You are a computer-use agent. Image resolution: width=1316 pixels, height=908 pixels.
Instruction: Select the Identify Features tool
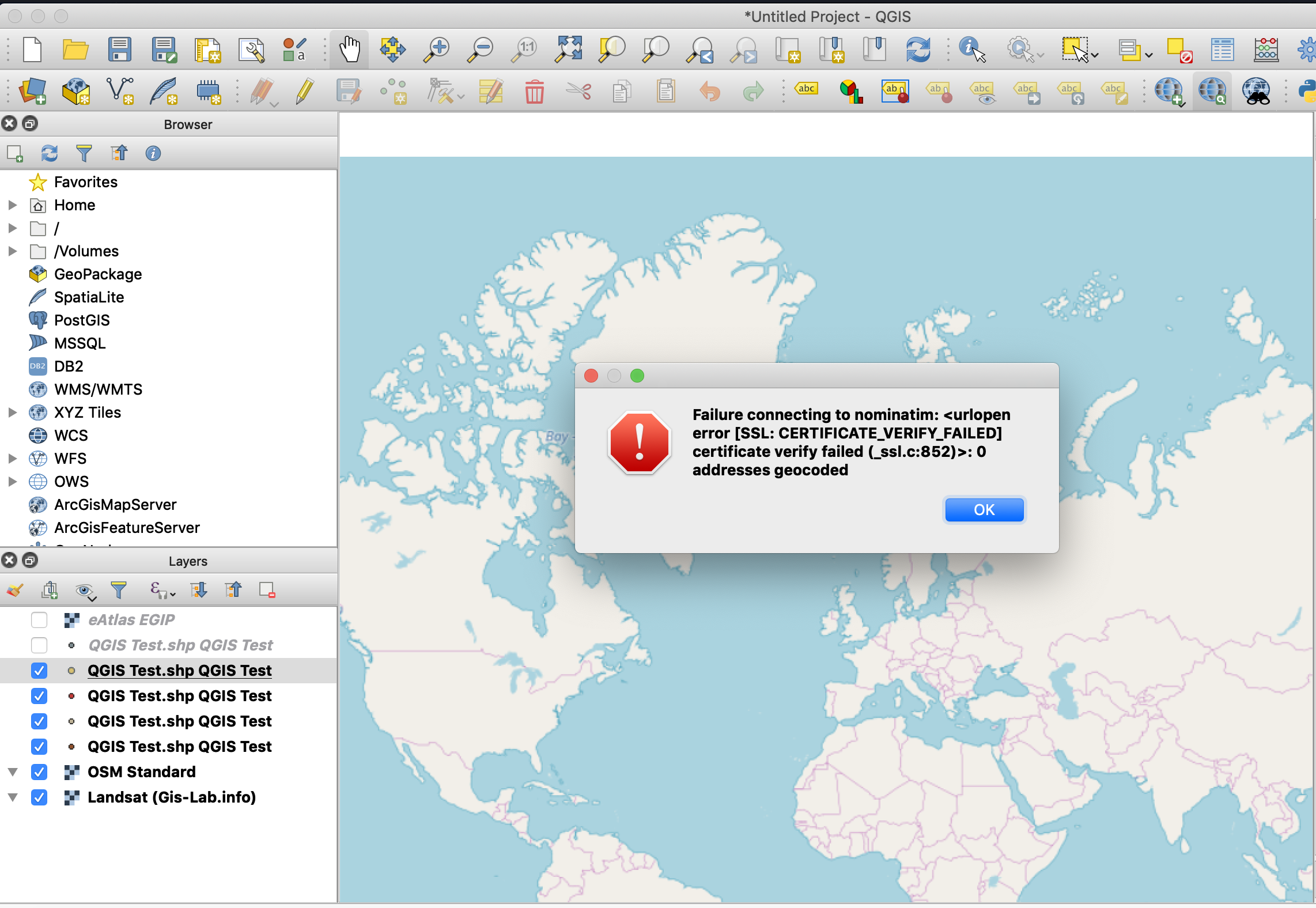pos(973,50)
